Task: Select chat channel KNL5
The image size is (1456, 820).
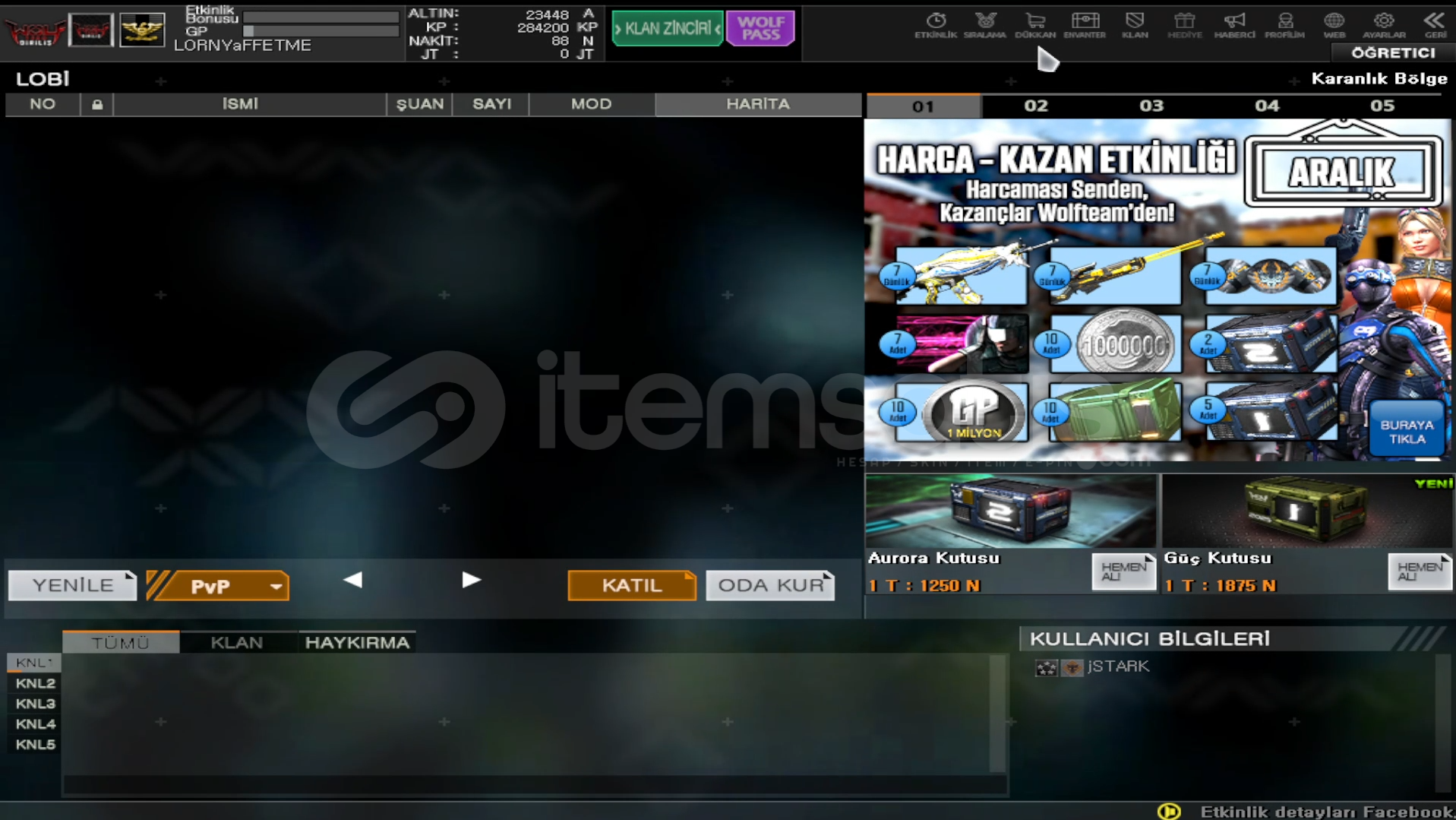Action: tap(35, 745)
